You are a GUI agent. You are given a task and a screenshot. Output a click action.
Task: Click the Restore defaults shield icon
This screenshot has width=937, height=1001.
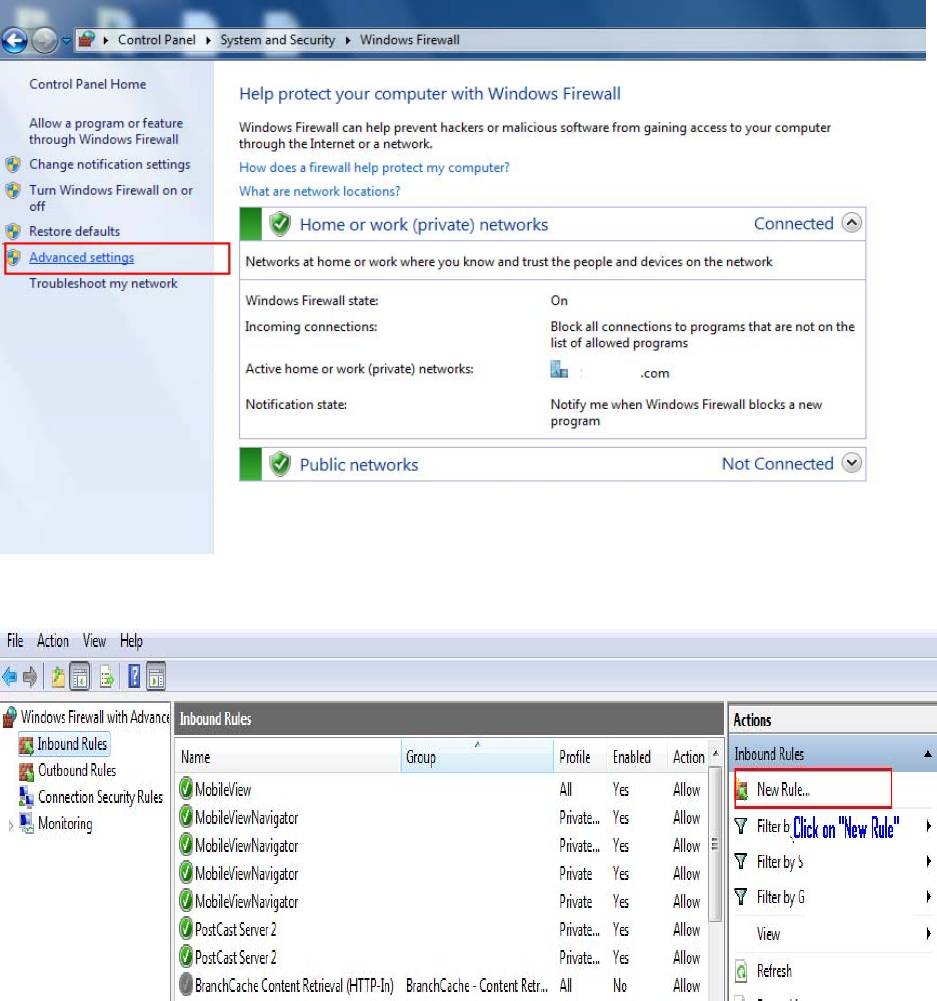pyautogui.click(x=13, y=231)
